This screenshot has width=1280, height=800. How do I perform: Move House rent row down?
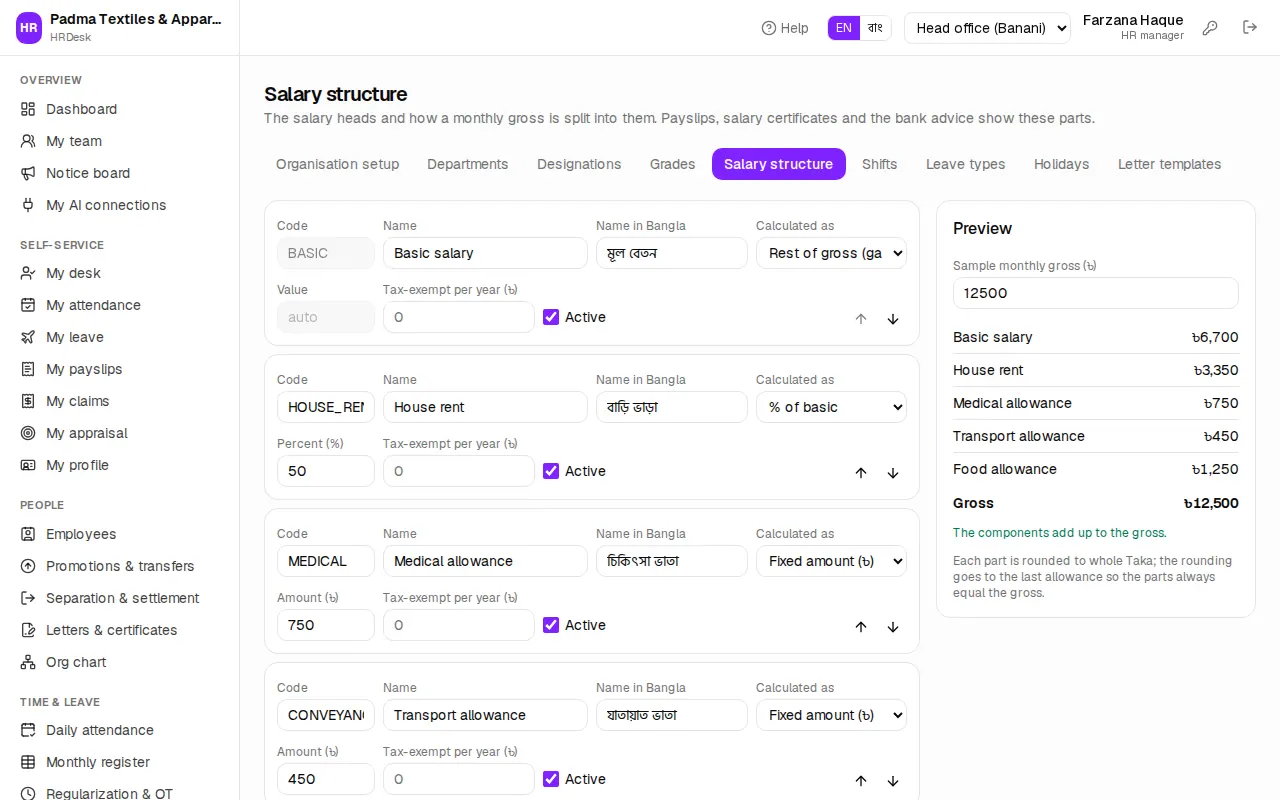click(893, 473)
